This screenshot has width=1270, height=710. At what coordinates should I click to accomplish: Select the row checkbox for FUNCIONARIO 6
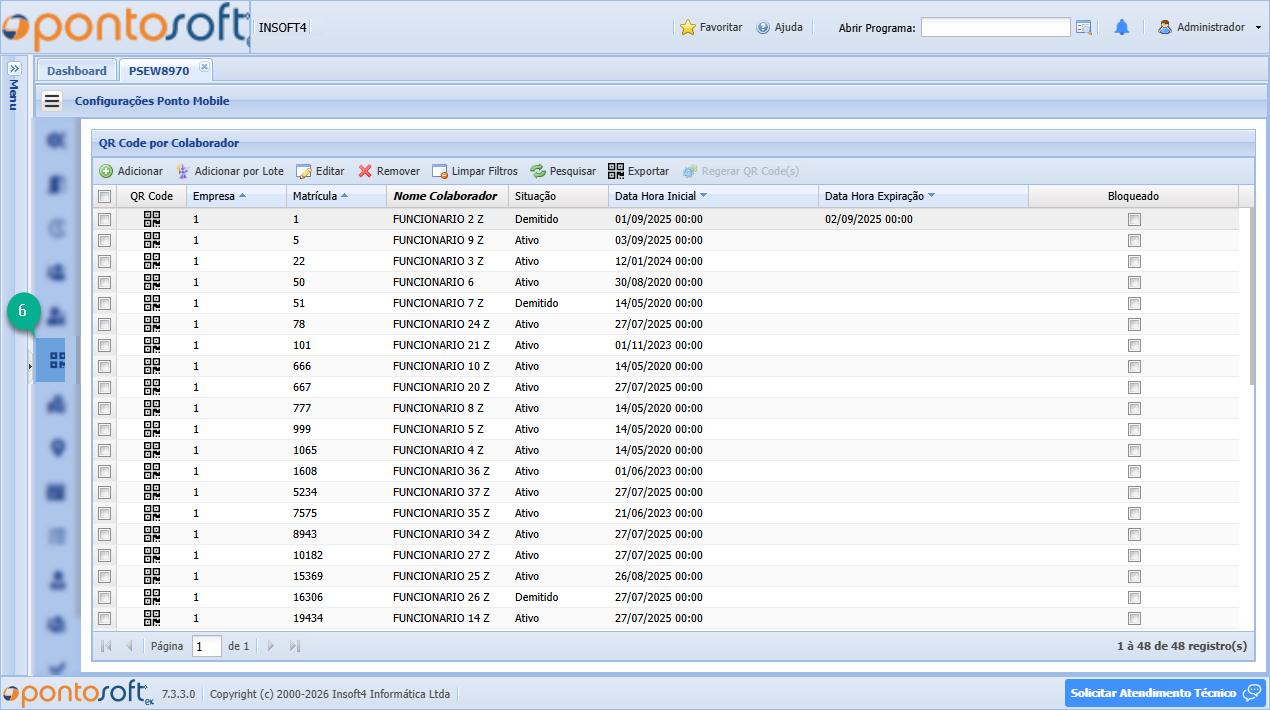coord(105,282)
